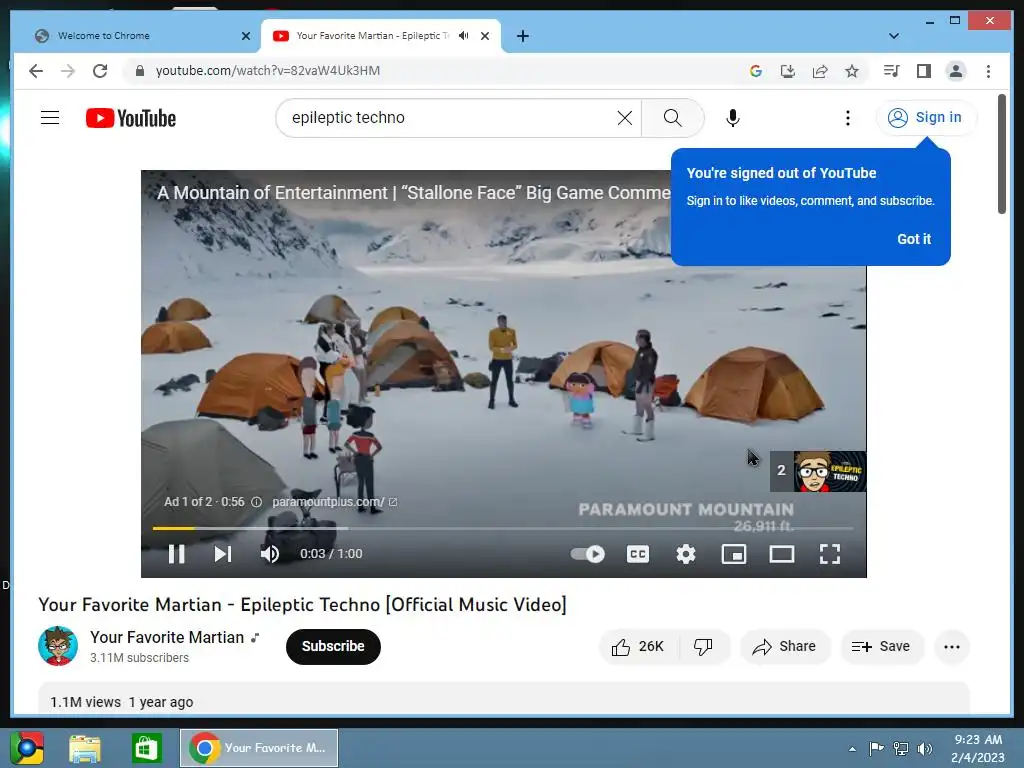Open the tab search dropdown arrow

893,36
